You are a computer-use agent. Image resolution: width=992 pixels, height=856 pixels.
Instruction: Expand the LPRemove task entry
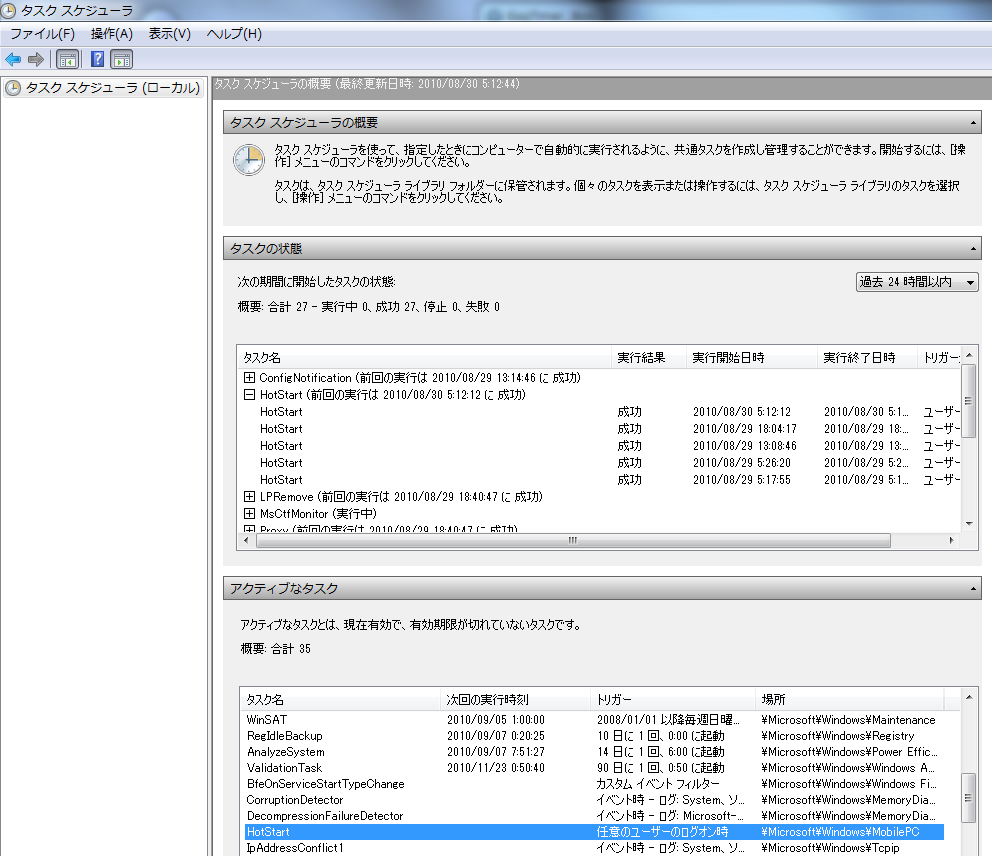coord(250,497)
